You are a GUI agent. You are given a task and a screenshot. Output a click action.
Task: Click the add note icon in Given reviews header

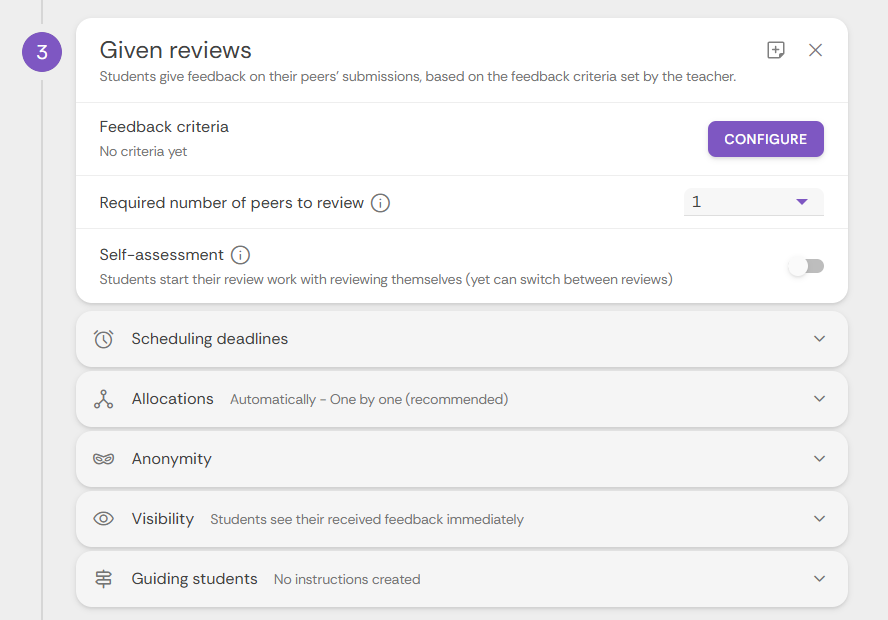coord(776,50)
